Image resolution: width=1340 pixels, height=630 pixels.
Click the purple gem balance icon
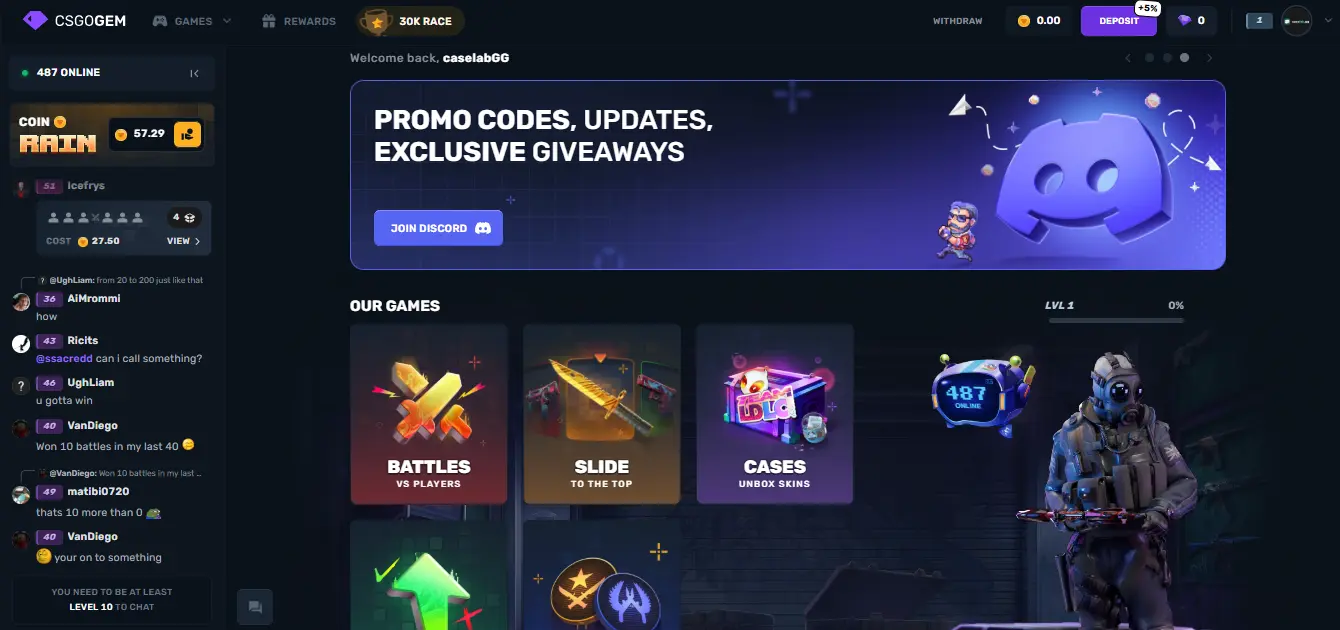pyautogui.click(x=1185, y=21)
